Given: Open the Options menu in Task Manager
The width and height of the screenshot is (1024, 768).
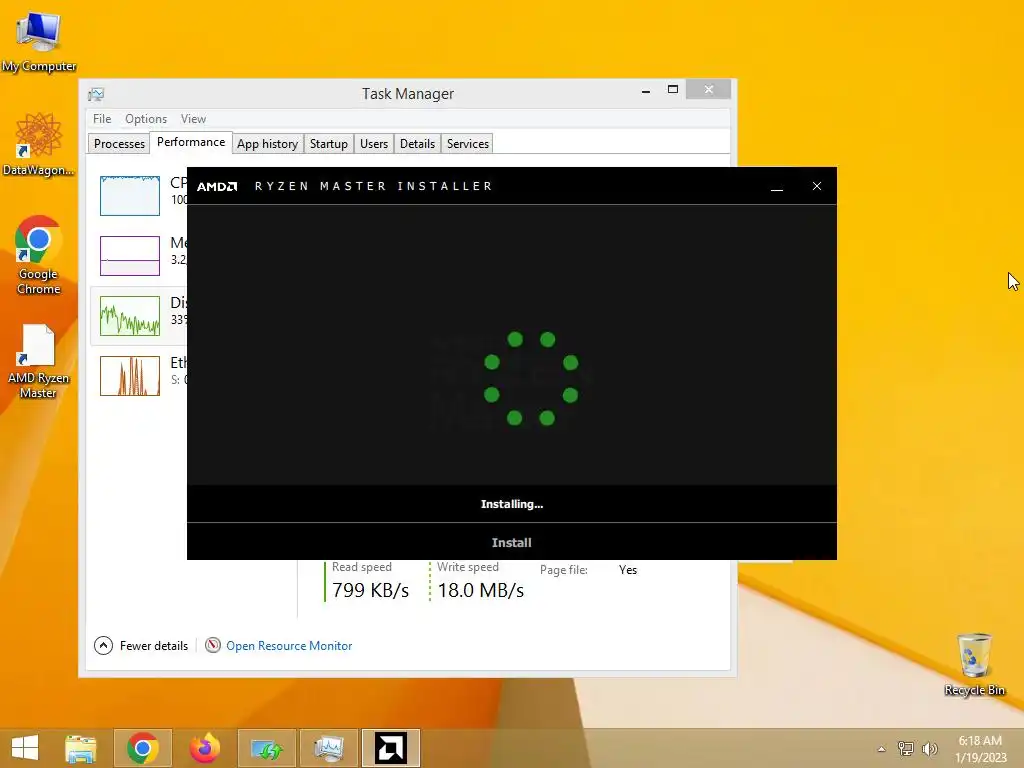Looking at the screenshot, I should (x=146, y=119).
